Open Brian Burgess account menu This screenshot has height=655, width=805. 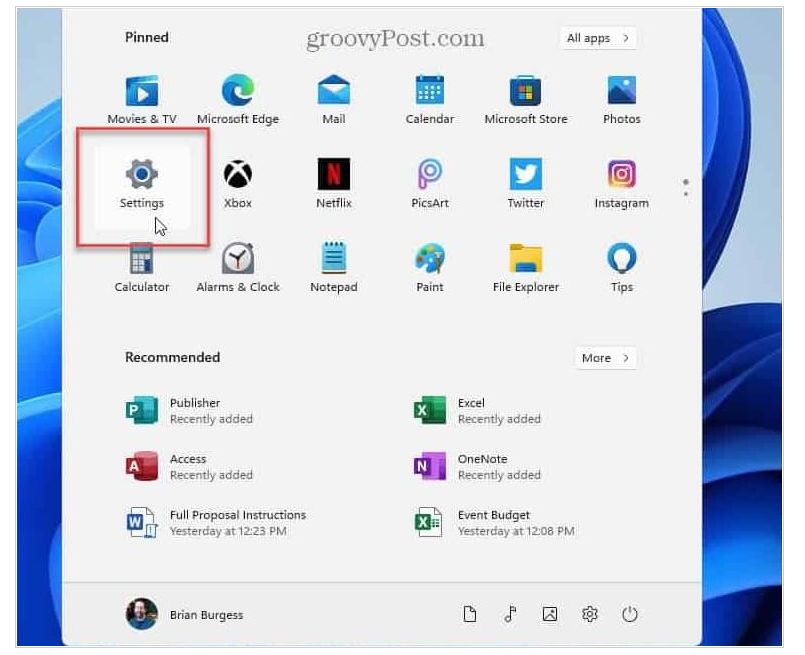(185, 614)
